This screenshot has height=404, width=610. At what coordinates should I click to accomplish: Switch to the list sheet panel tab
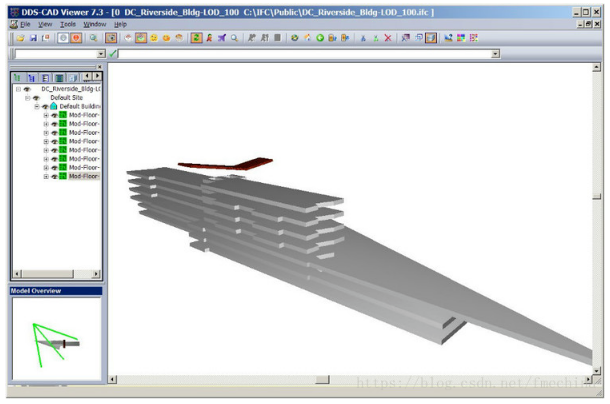[x=46, y=77]
